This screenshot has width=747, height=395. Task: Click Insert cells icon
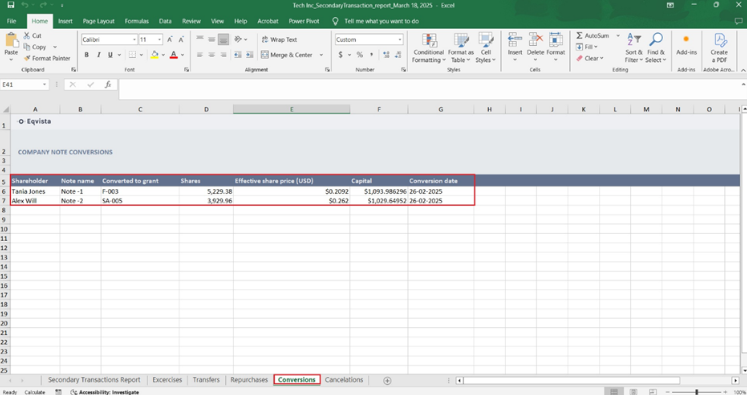[515, 40]
